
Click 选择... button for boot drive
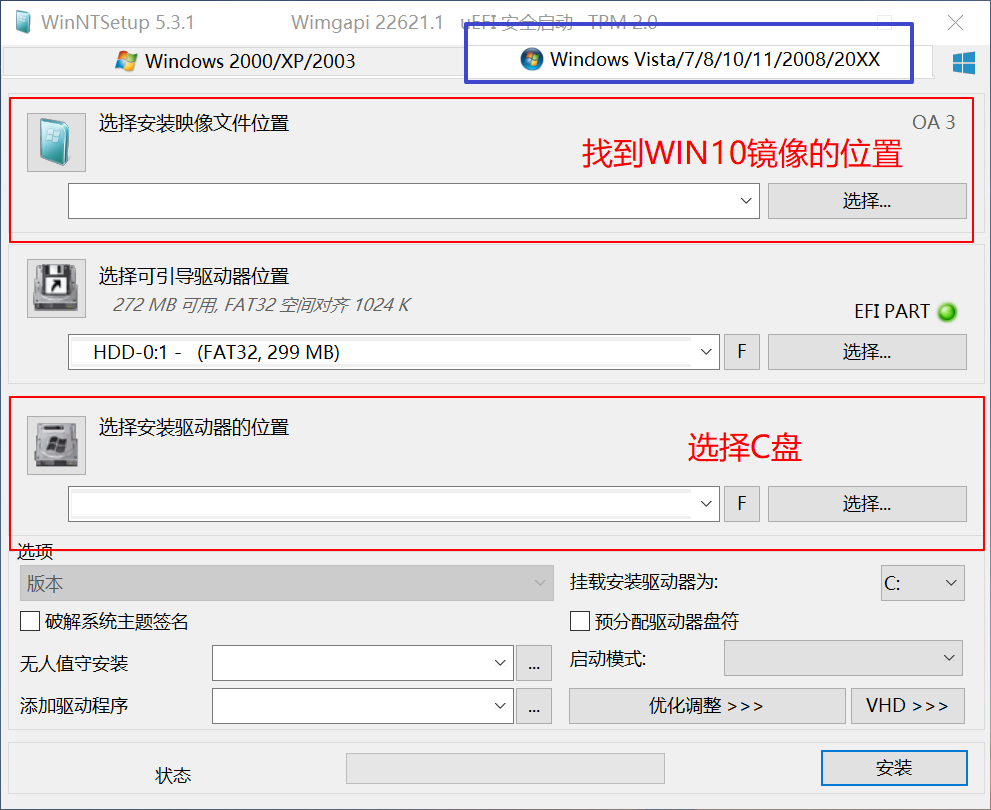[866, 352]
